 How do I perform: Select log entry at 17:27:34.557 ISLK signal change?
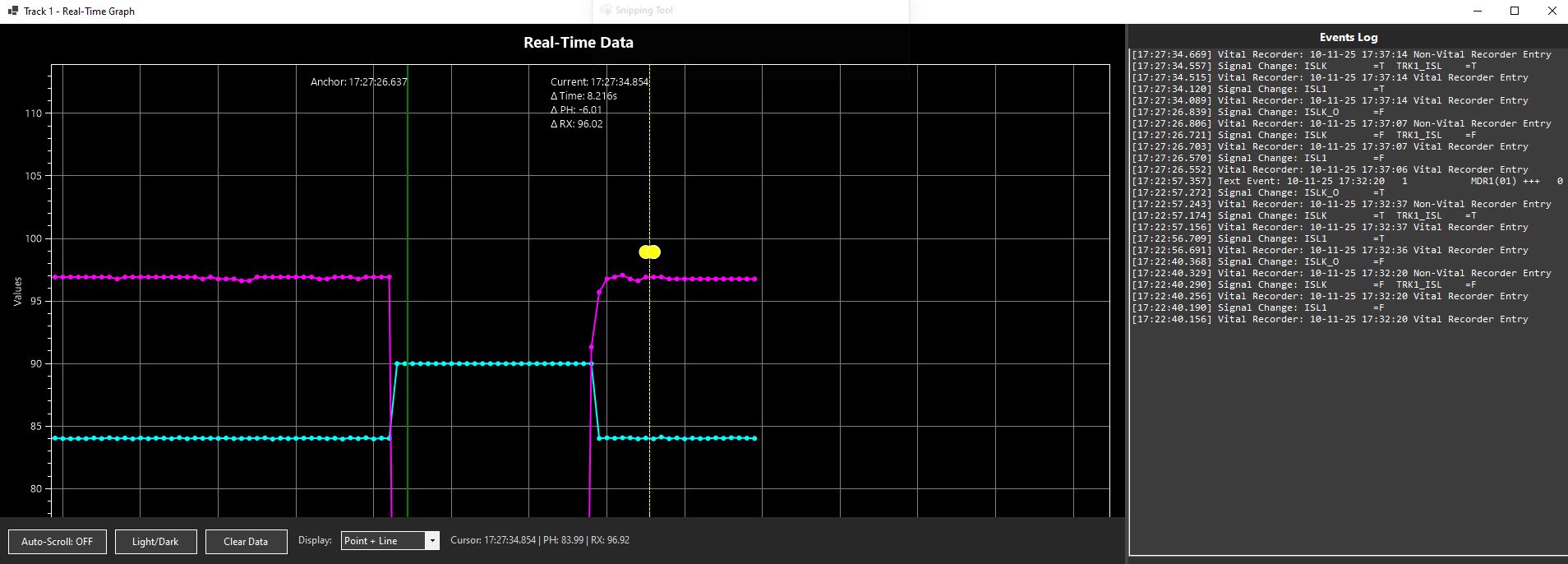(x=1304, y=66)
